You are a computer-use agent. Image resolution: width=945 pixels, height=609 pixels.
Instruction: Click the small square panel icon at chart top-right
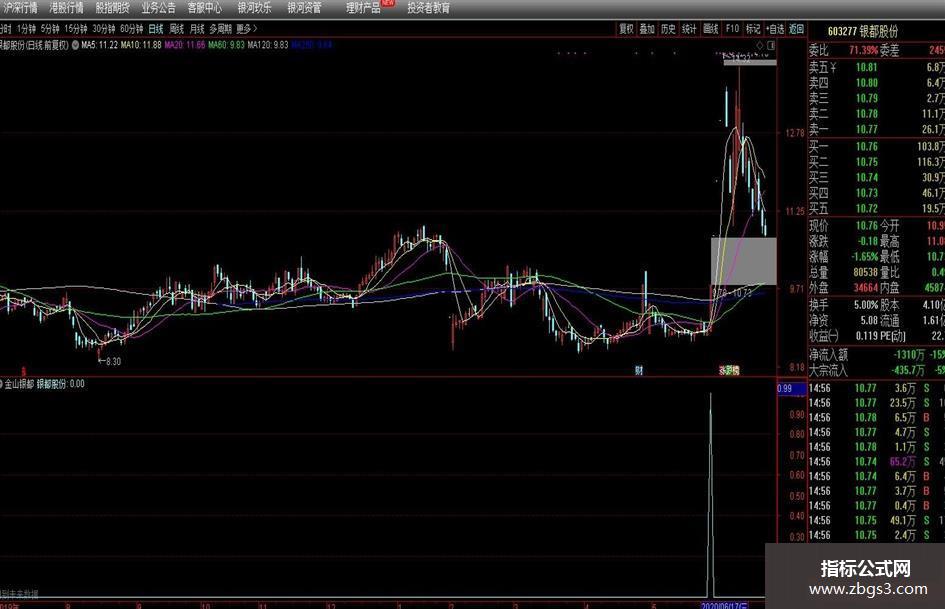pyautogui.click(x=771, y=45)
